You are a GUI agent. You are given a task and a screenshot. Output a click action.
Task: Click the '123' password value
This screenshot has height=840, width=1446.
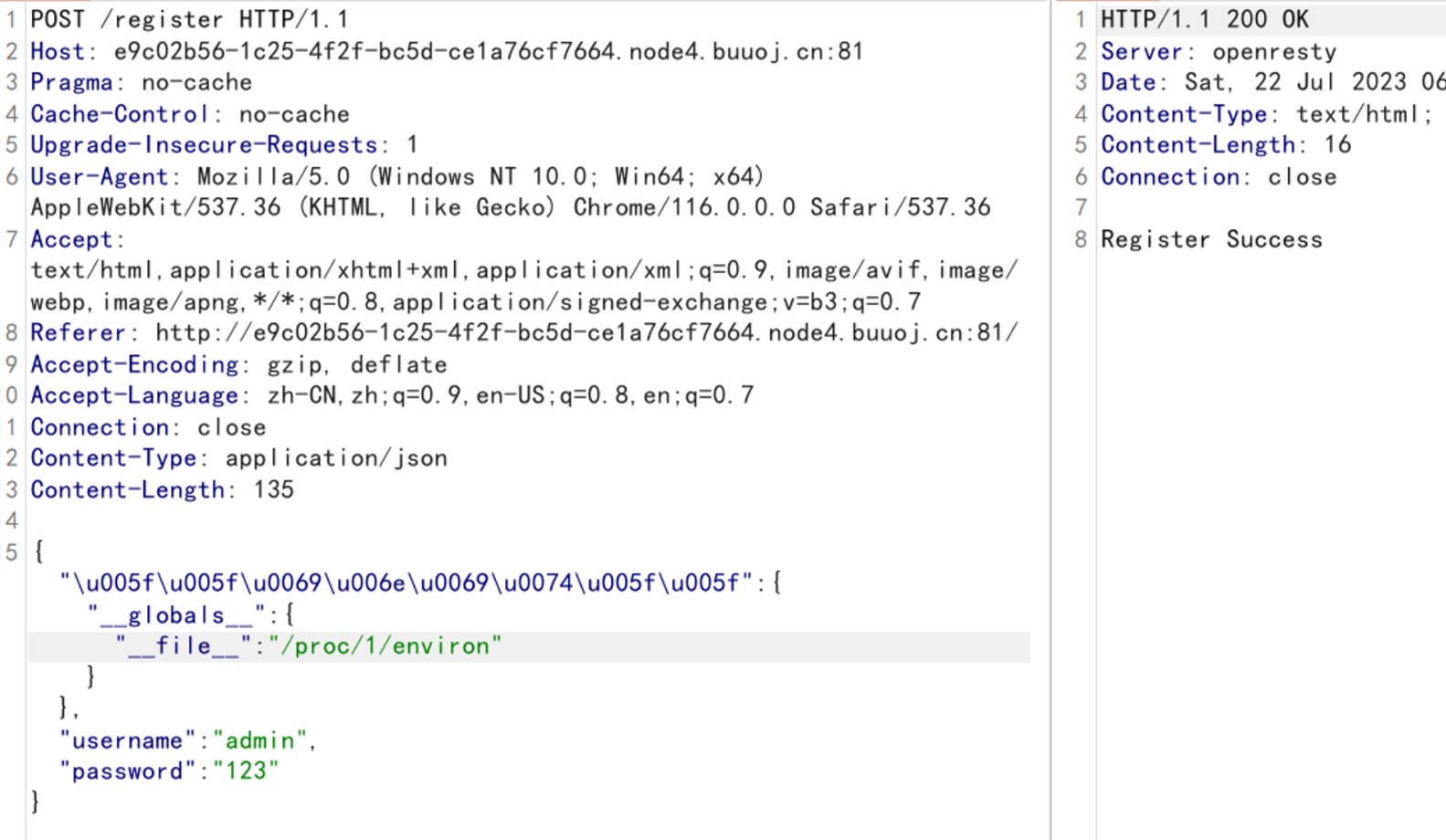246,771
